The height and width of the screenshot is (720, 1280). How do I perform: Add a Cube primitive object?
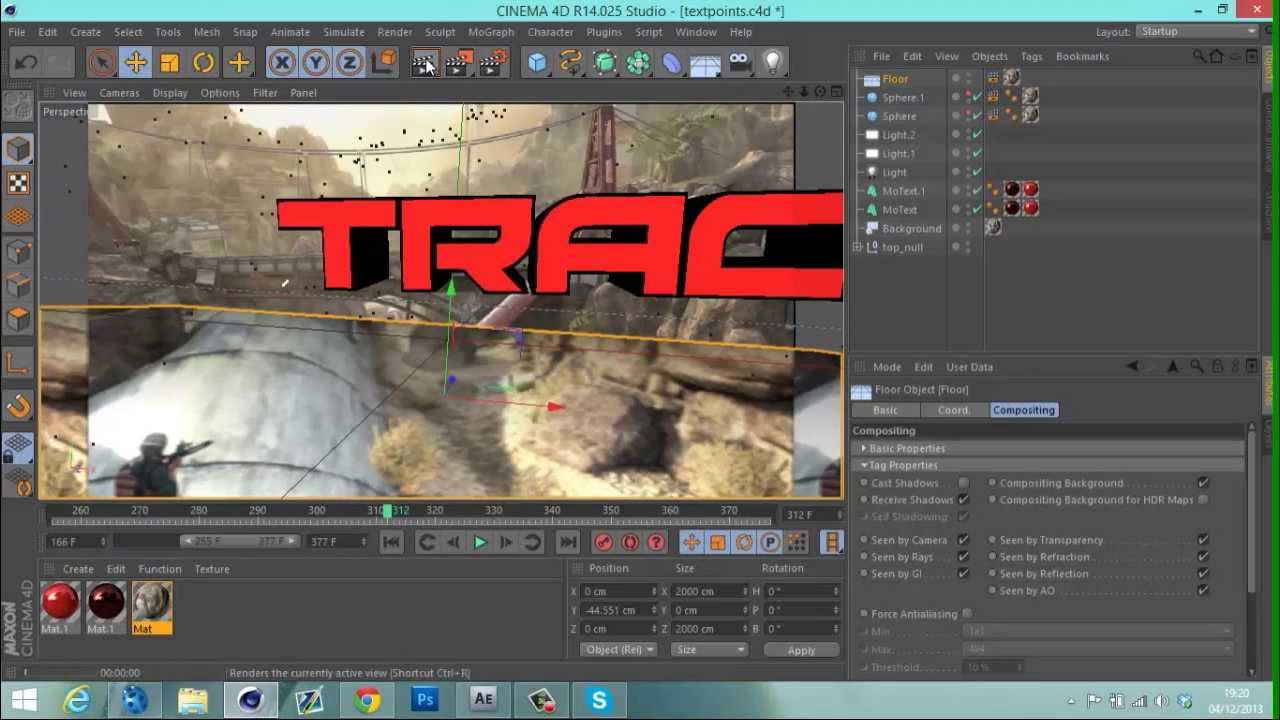[537, 64]
